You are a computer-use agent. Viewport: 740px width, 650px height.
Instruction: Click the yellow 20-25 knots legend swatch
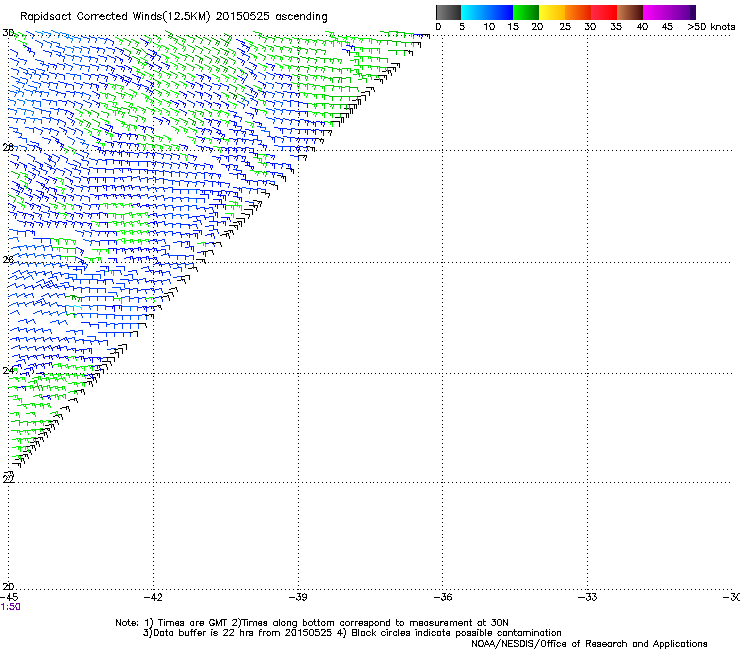[552, 12]
